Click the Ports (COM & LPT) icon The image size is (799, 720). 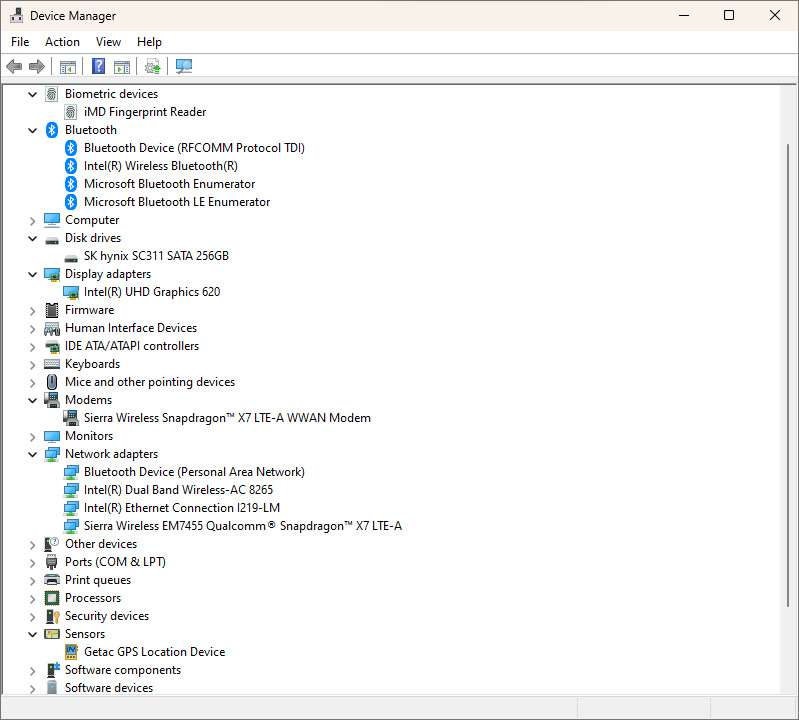point(51,562)
